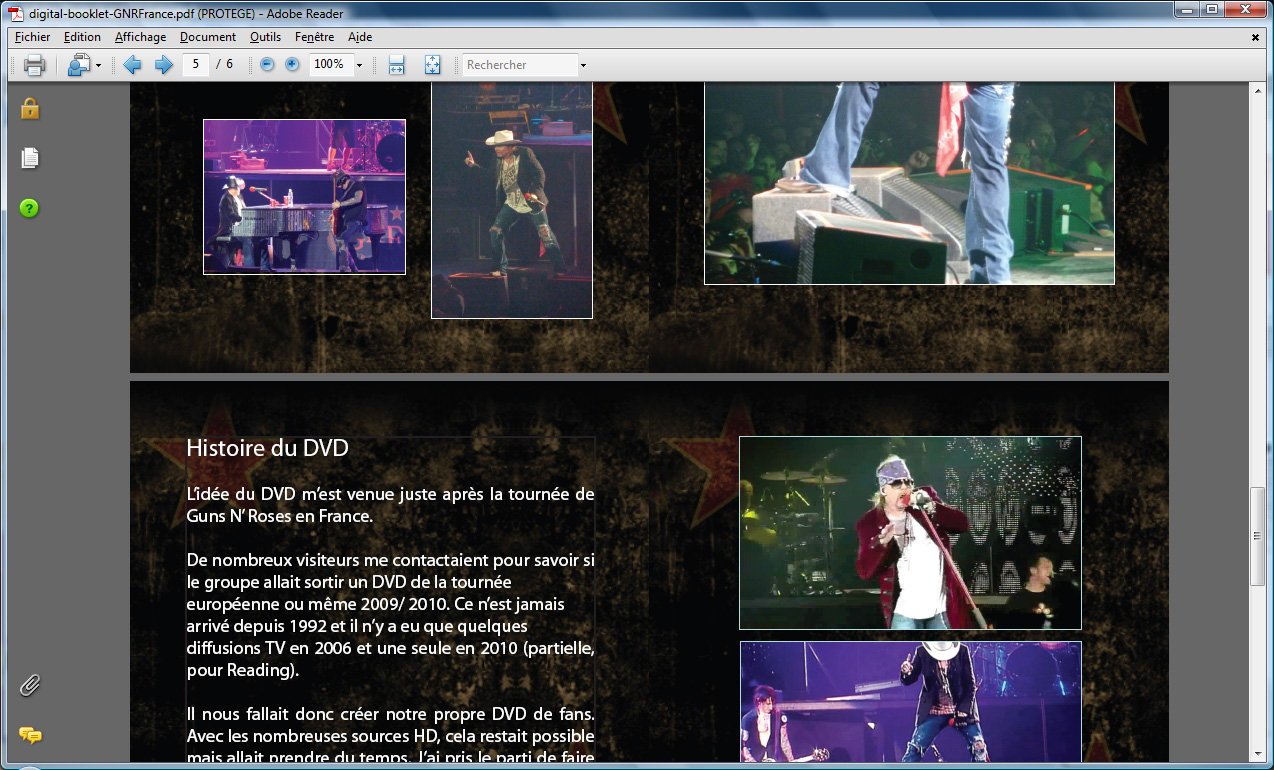Viewport: 1274px width, 770px height.
Task: Click the '/ 6' total pages label
Action: point(225,64)
